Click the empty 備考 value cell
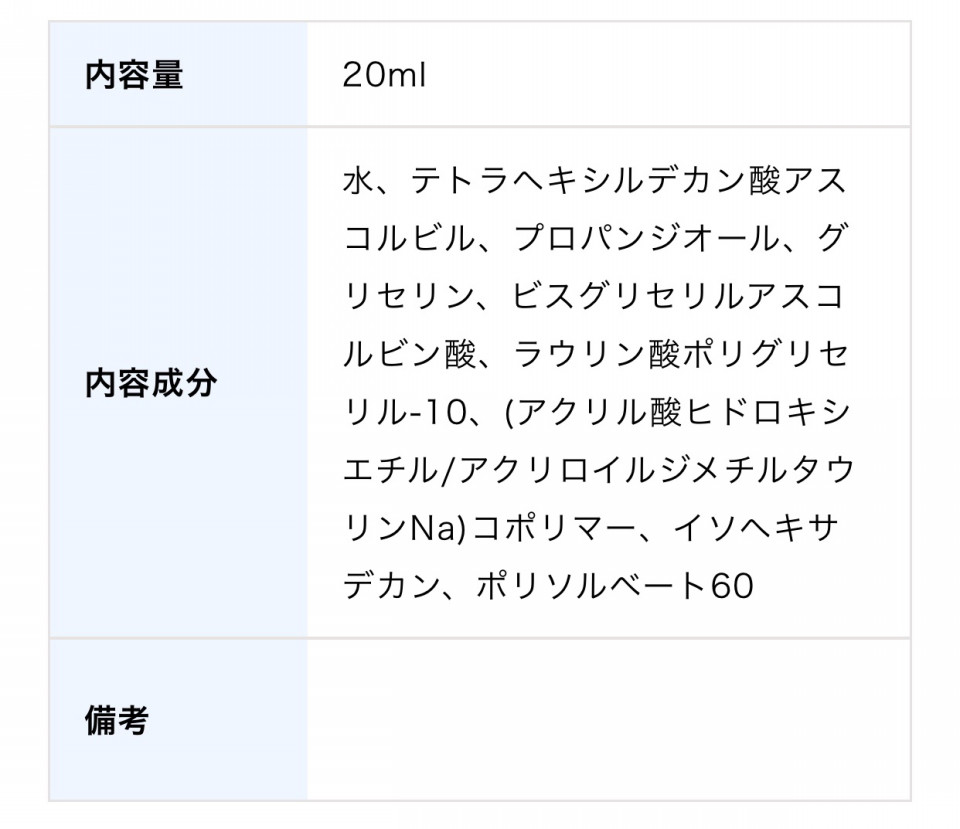 coord(609,719)
